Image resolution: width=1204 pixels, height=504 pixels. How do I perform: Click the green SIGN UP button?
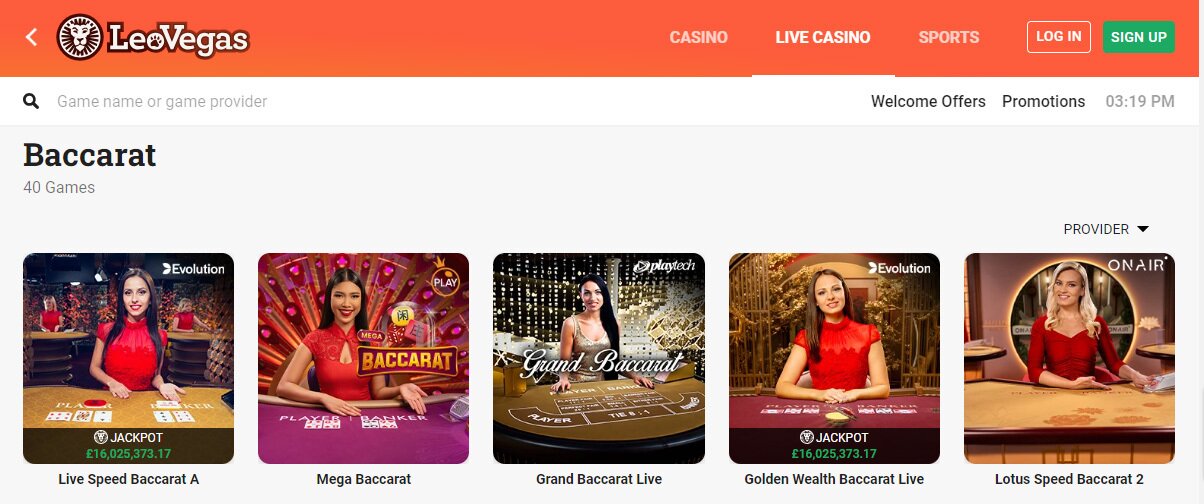point(1139,37)
